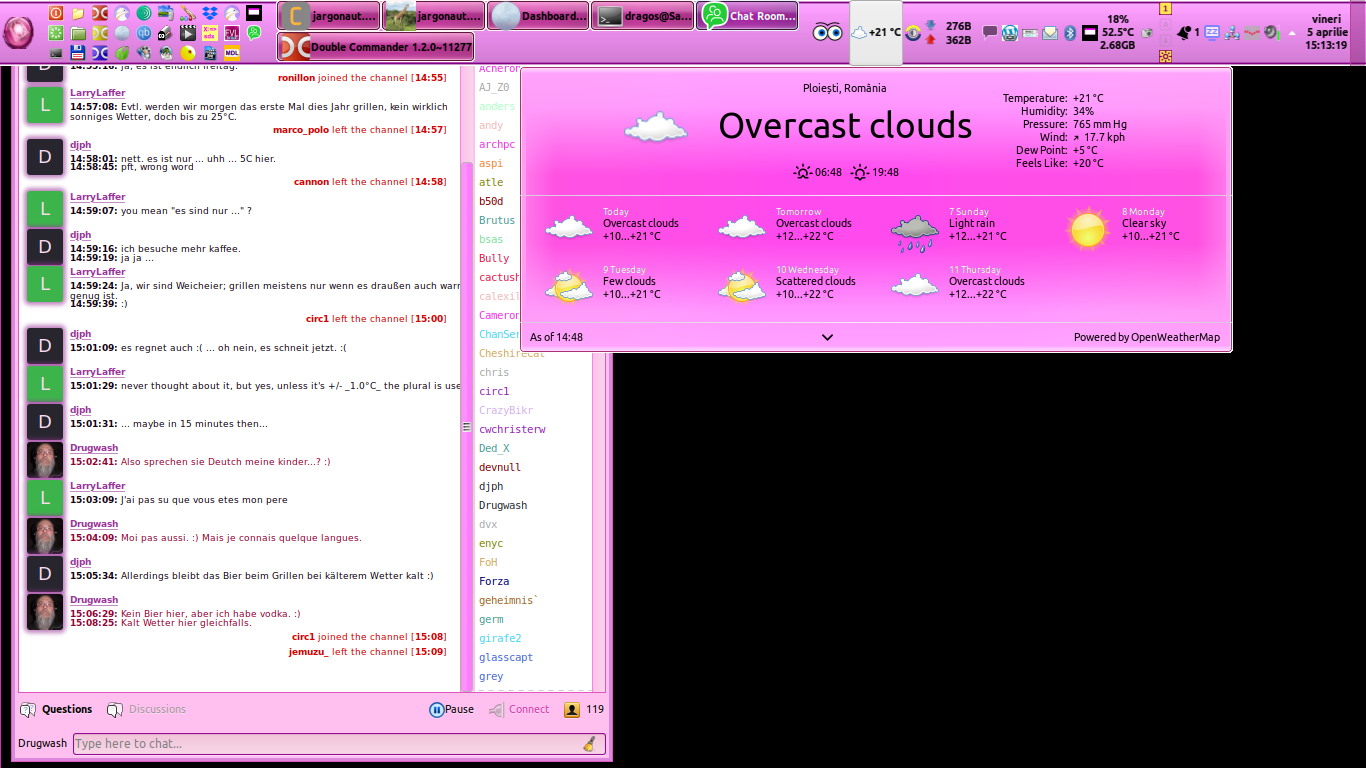The height and width of the screenshot is (768, 1366).
Task: Open the terminal launcher icon
Action: click(56, 52)
